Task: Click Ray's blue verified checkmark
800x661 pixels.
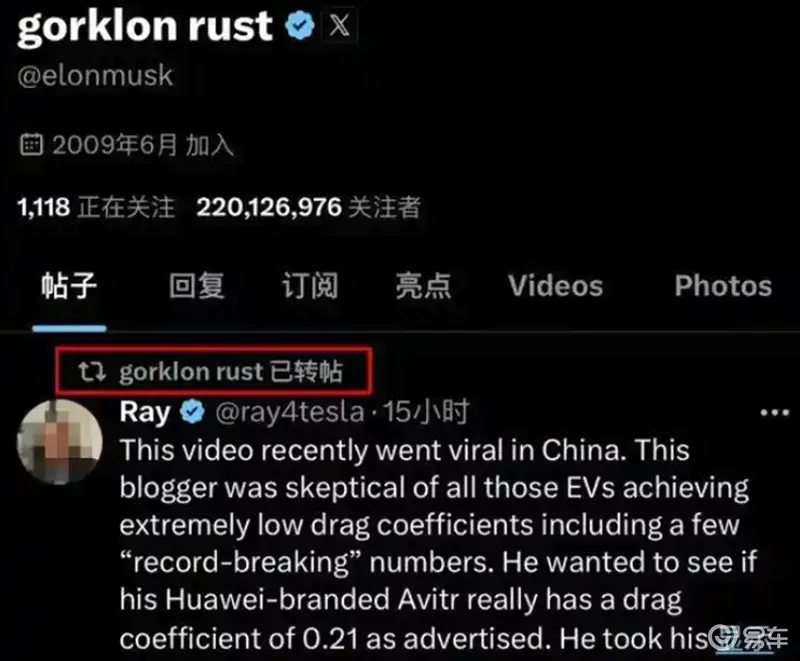Action: click(x=192, y=412)
